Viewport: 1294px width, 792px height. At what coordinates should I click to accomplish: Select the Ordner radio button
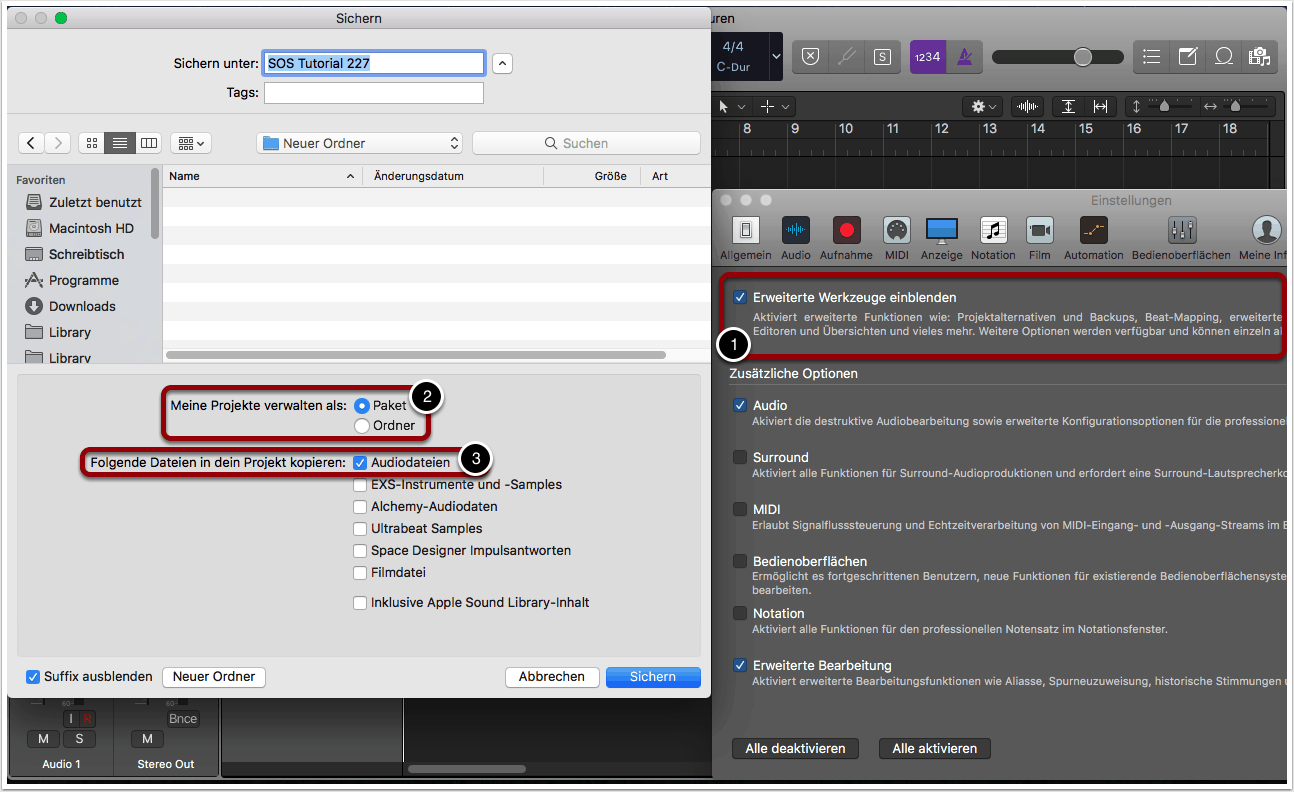pos(362,426)
